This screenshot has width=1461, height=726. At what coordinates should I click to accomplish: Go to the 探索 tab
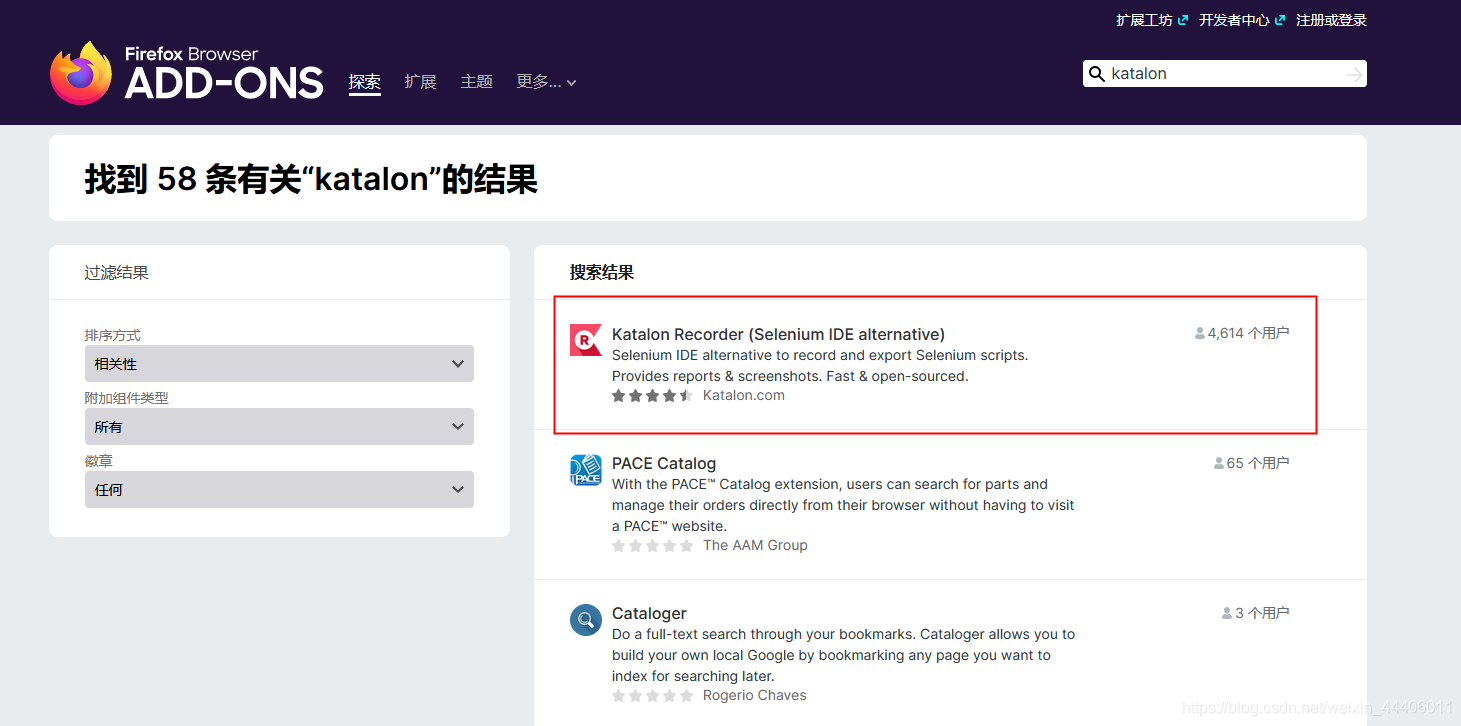pos(365,82)
